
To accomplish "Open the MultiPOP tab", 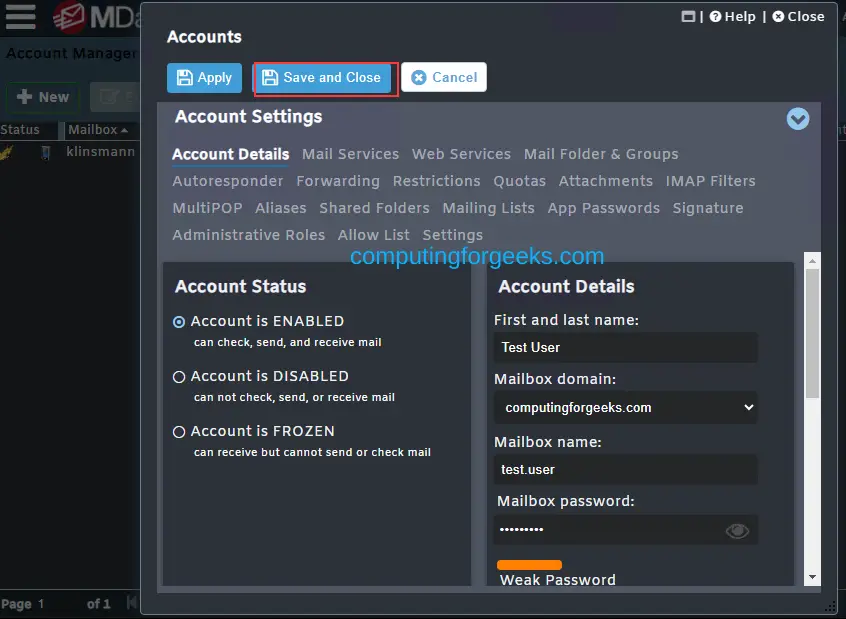I will click(207, 208).
